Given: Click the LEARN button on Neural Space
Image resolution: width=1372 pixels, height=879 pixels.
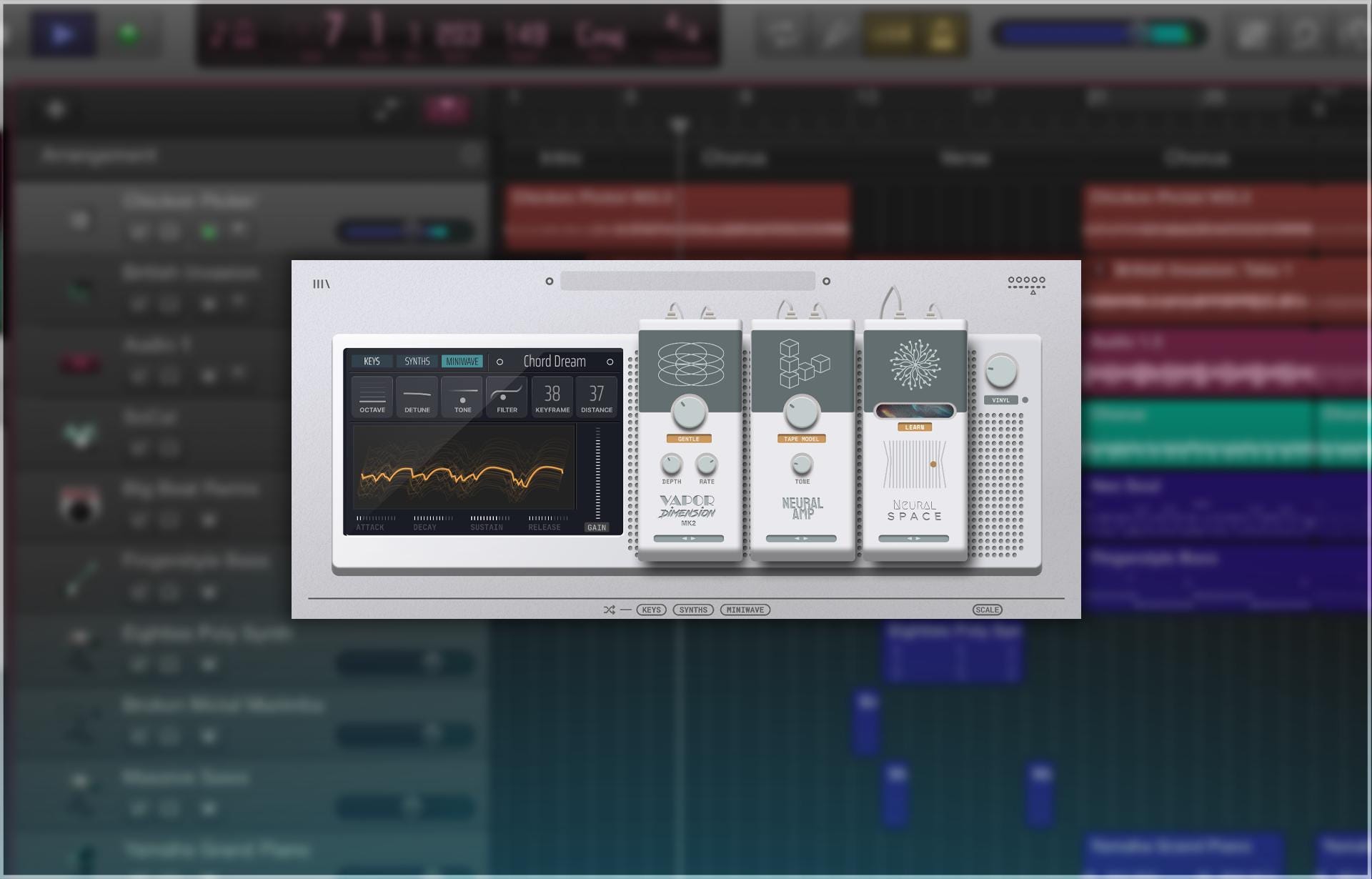Looking at the screenshot, I should 915,427.
